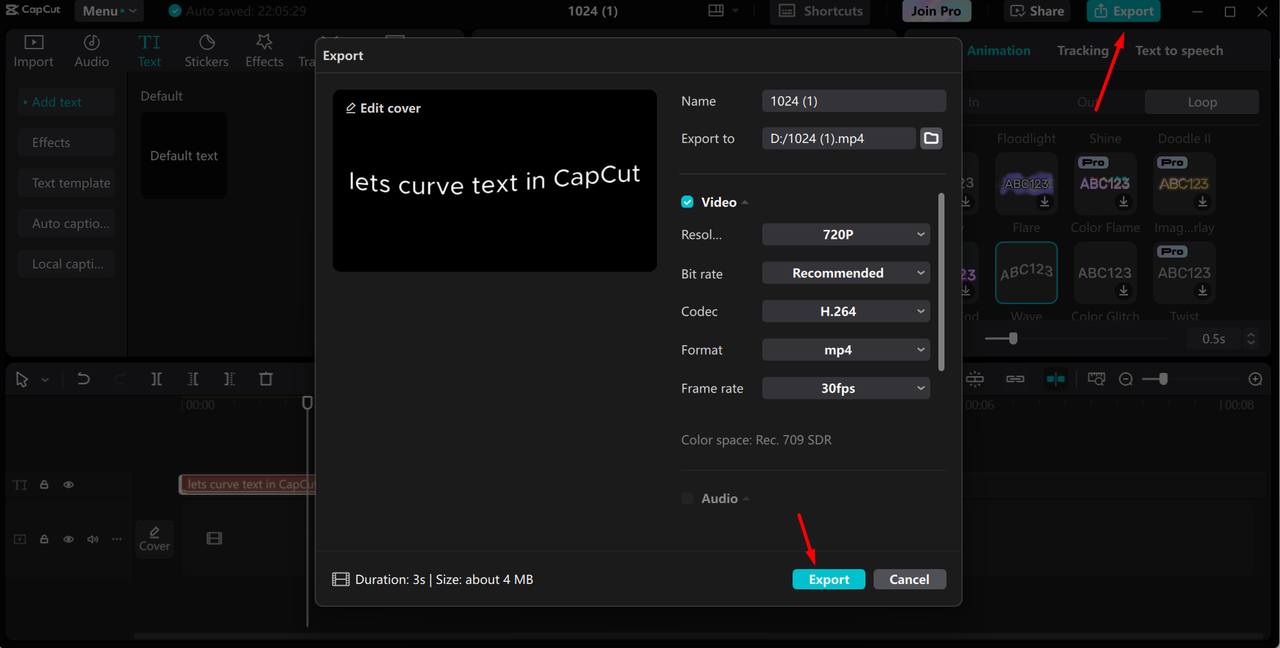The height and width of the screenshot is (648, 1280).
Task: Click the Default text thumbnail
Action: pos(184,155)
